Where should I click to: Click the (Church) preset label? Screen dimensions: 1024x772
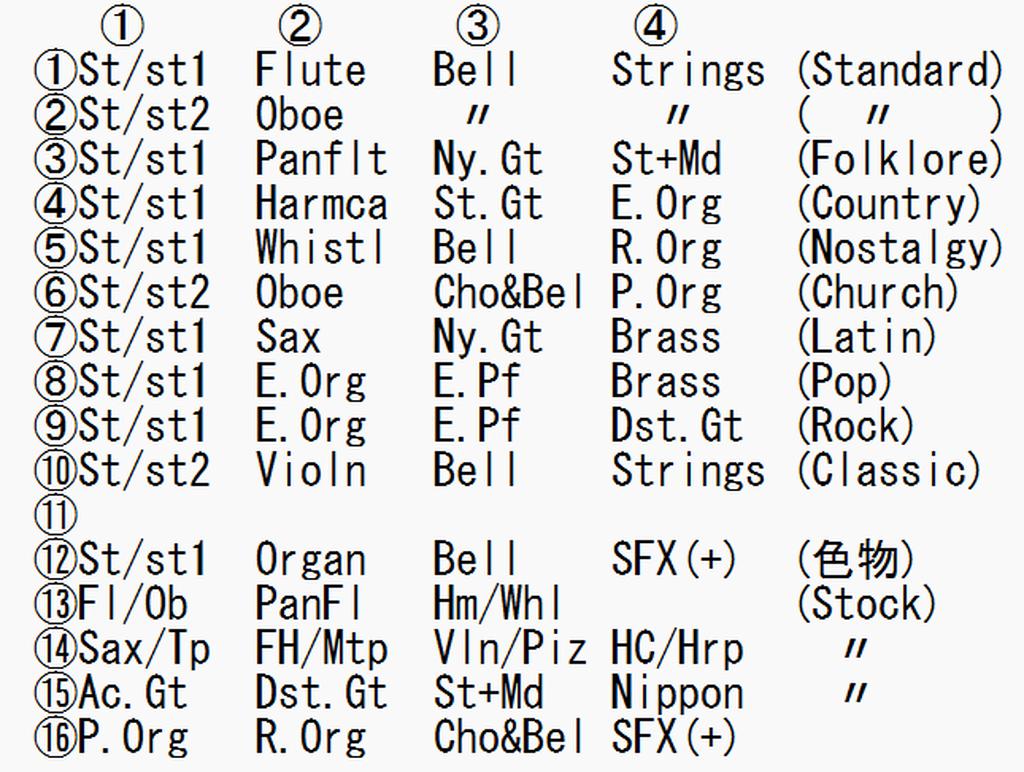click(x=878, y=293)
